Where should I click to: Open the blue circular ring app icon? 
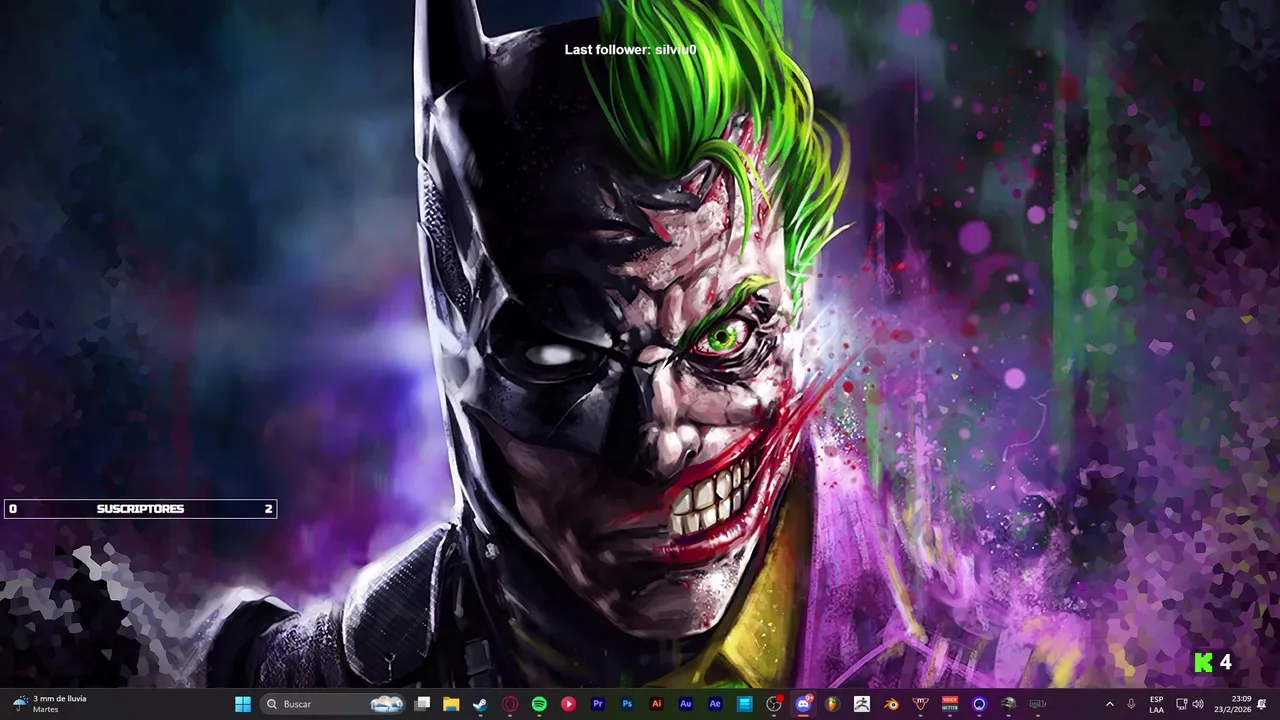tap(979, 704)
